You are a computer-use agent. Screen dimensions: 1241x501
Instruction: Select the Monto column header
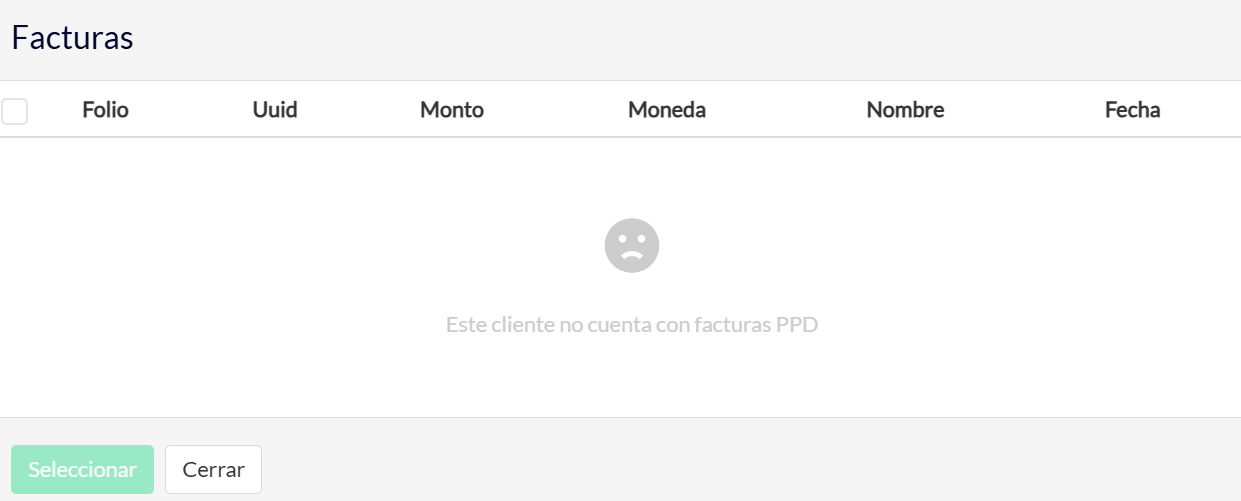pos(452,110)
